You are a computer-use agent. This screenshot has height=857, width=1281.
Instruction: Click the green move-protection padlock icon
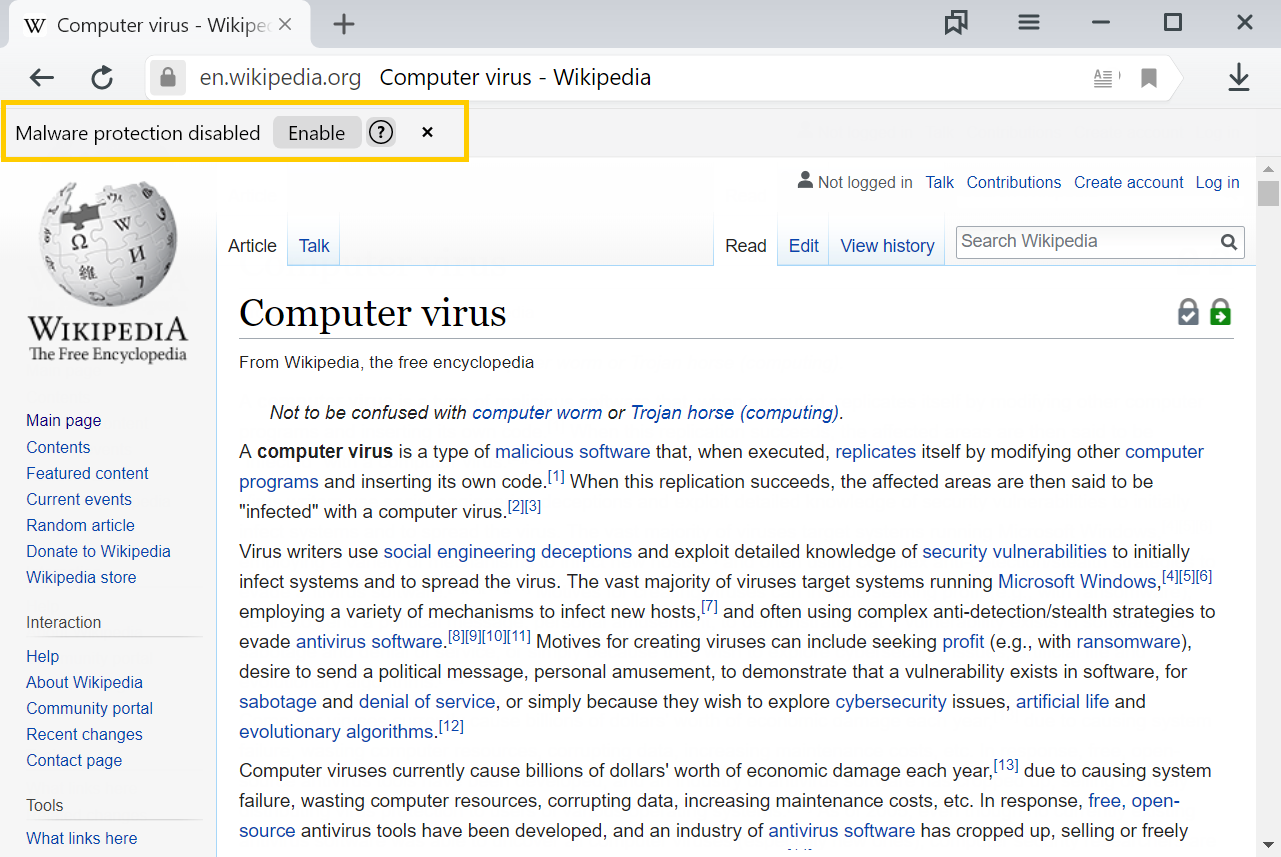tap(1220, 312)
